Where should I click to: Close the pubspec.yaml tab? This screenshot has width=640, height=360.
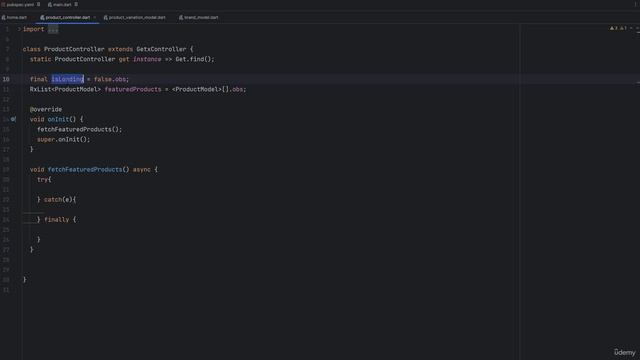38,4
